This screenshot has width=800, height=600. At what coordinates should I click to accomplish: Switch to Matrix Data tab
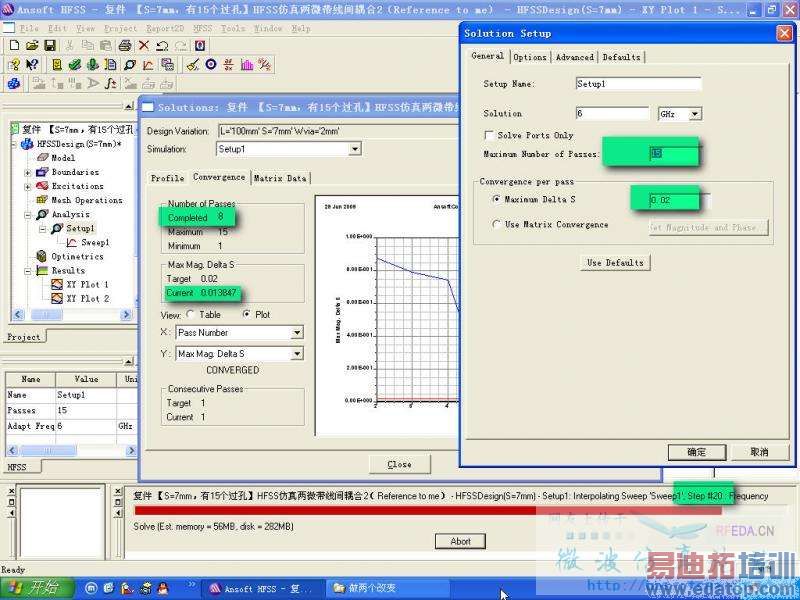coord(280,178)
